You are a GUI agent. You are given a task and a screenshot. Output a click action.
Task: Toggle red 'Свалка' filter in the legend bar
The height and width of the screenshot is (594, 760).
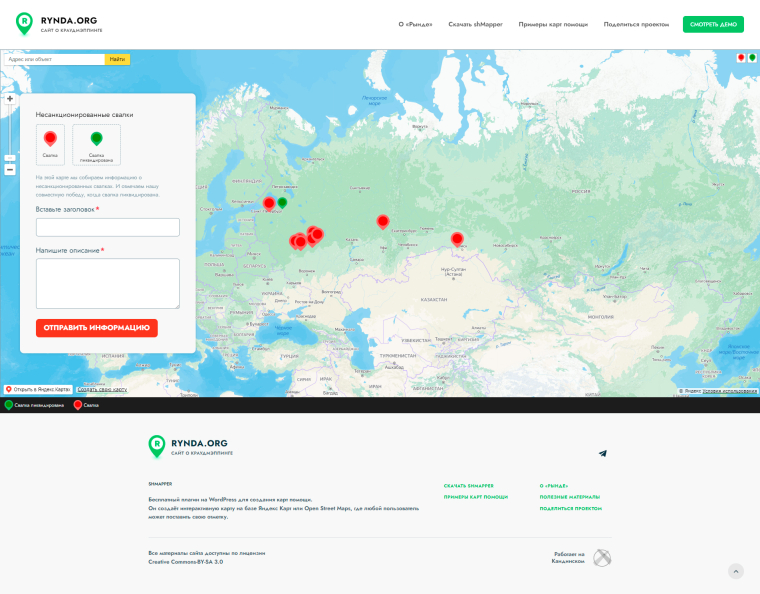(86, 405)
